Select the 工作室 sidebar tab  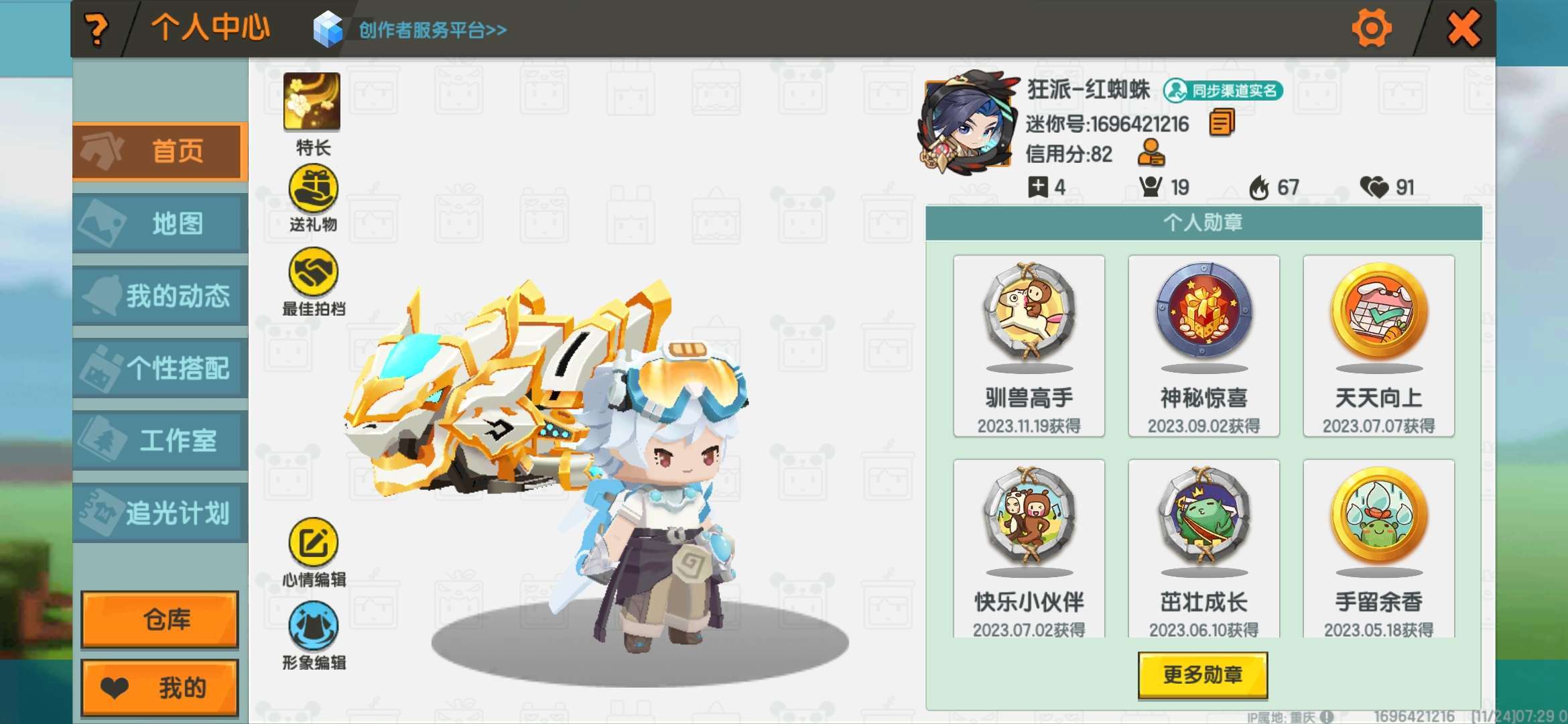coord(160,440)
